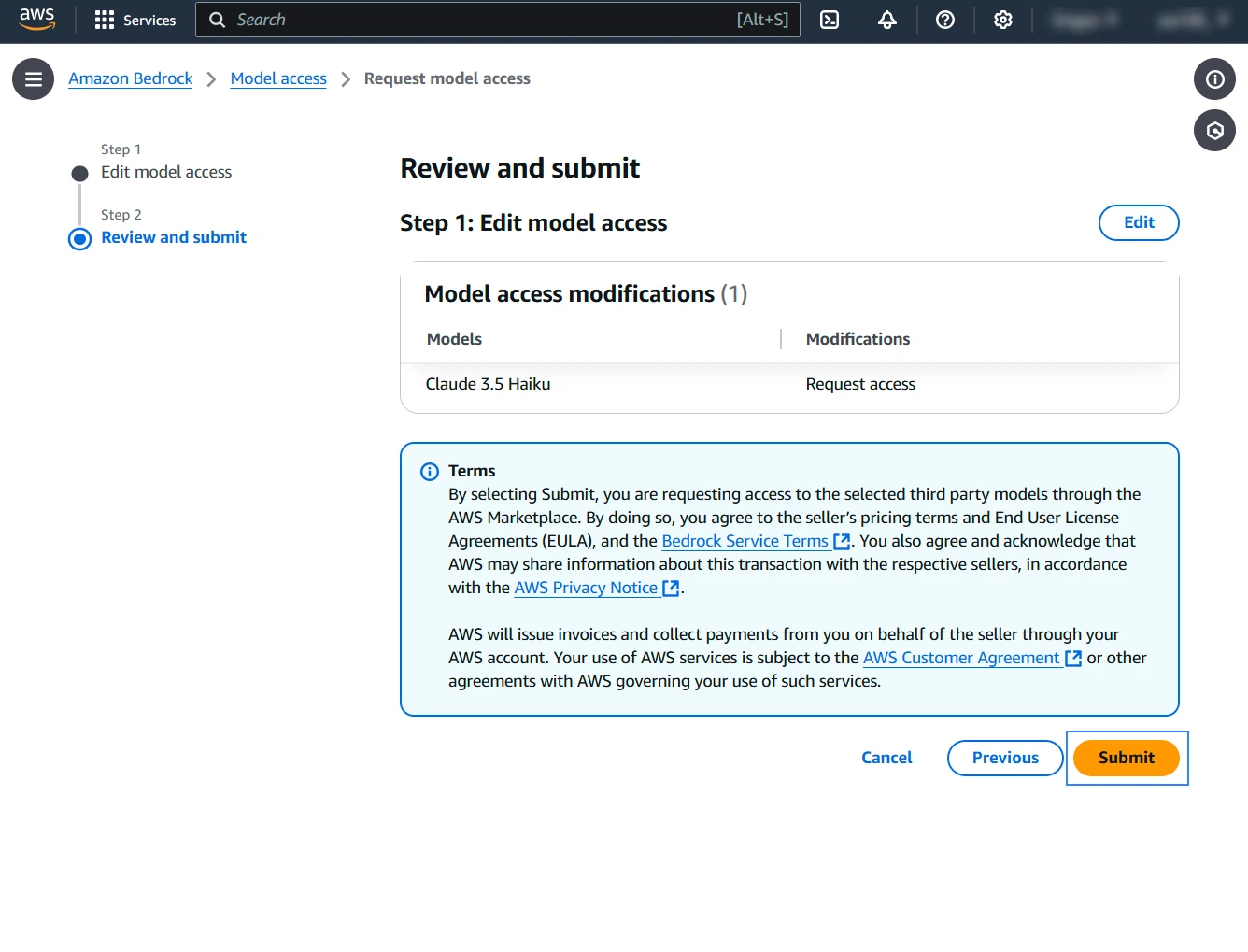Click the Cancel button
Image resolution: width=1248 pixels, height=952 pixels.
(x=886, y=758)
